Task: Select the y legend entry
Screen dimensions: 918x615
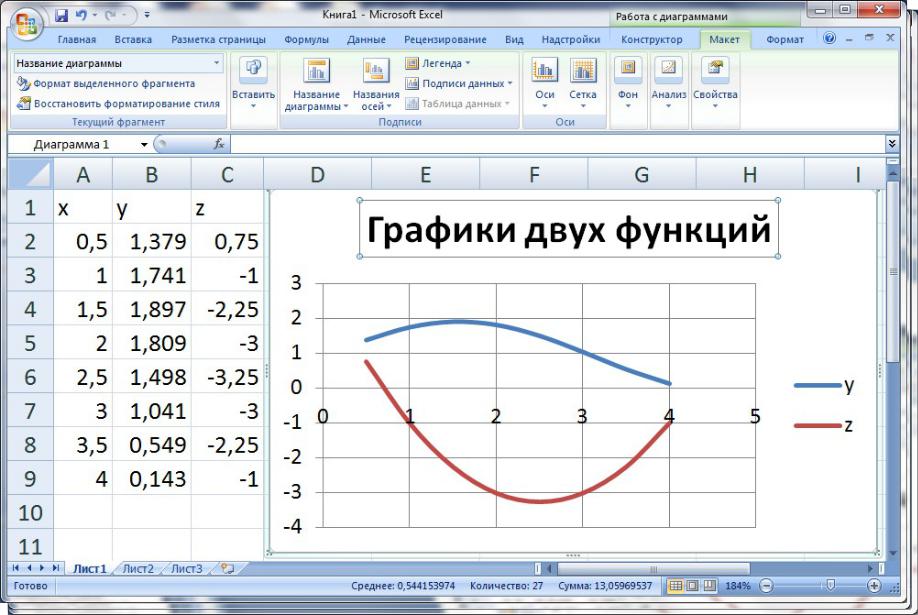Action: pyautogui.click(x=824, y=385)
